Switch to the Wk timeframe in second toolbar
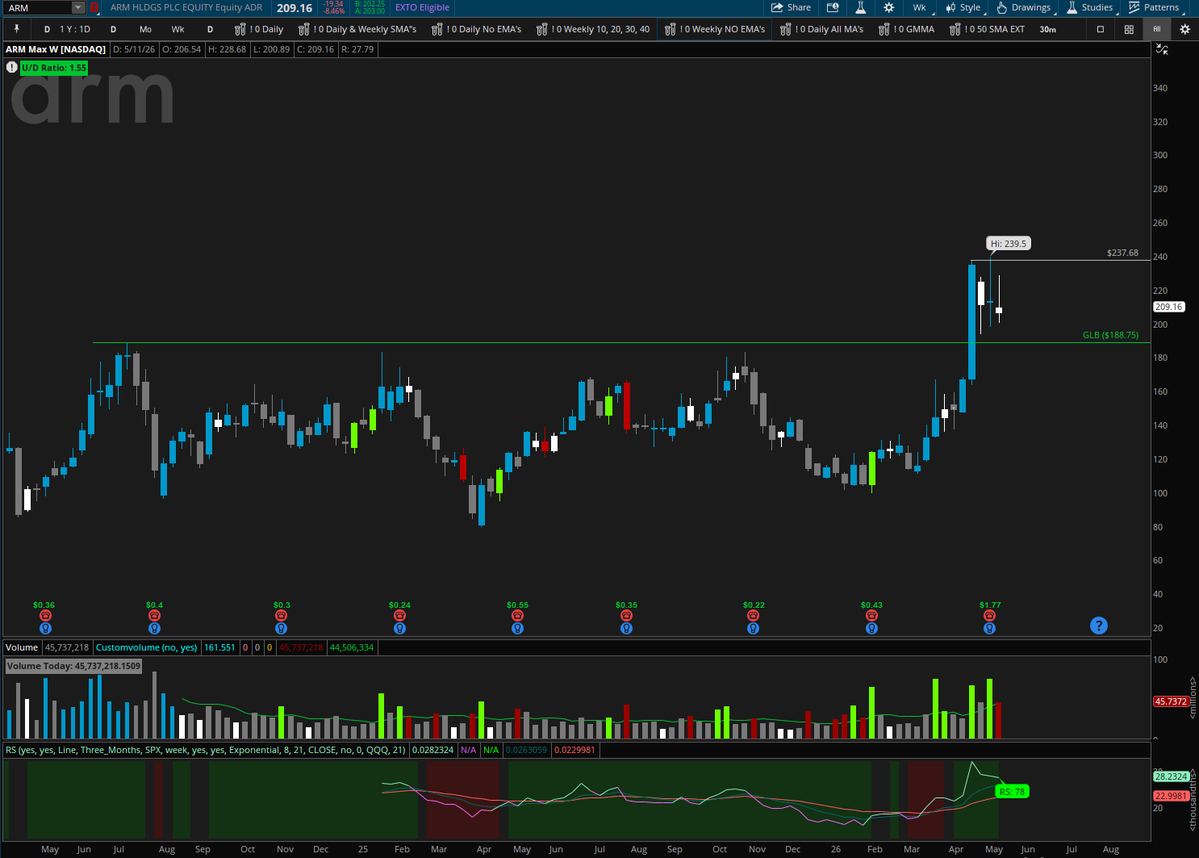Image resolution: width=1199 pixels, height=858 pixels. [177, 29]
